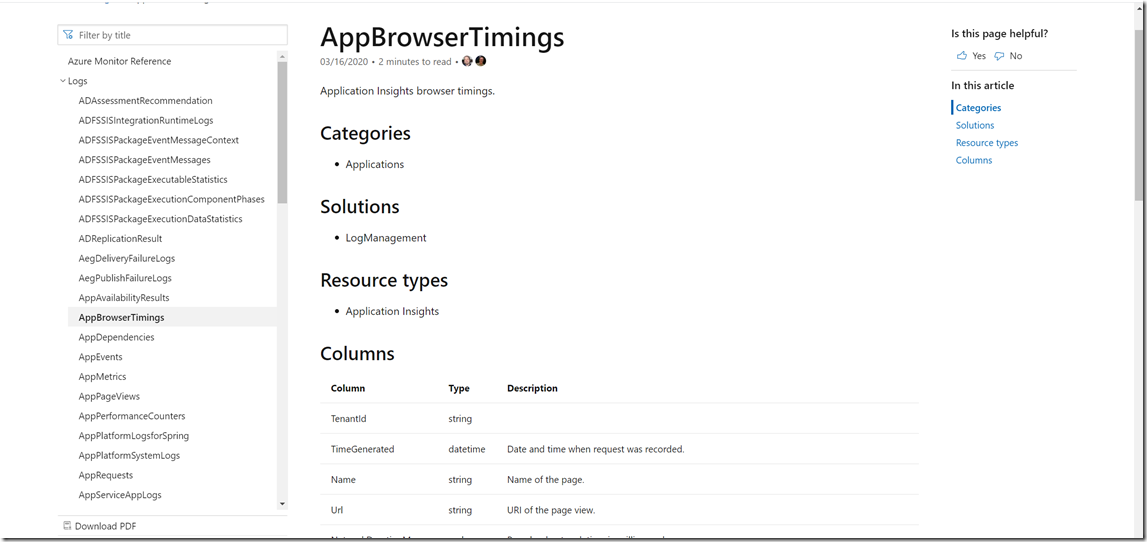Click the Download PDF icon

pos(67,526)
